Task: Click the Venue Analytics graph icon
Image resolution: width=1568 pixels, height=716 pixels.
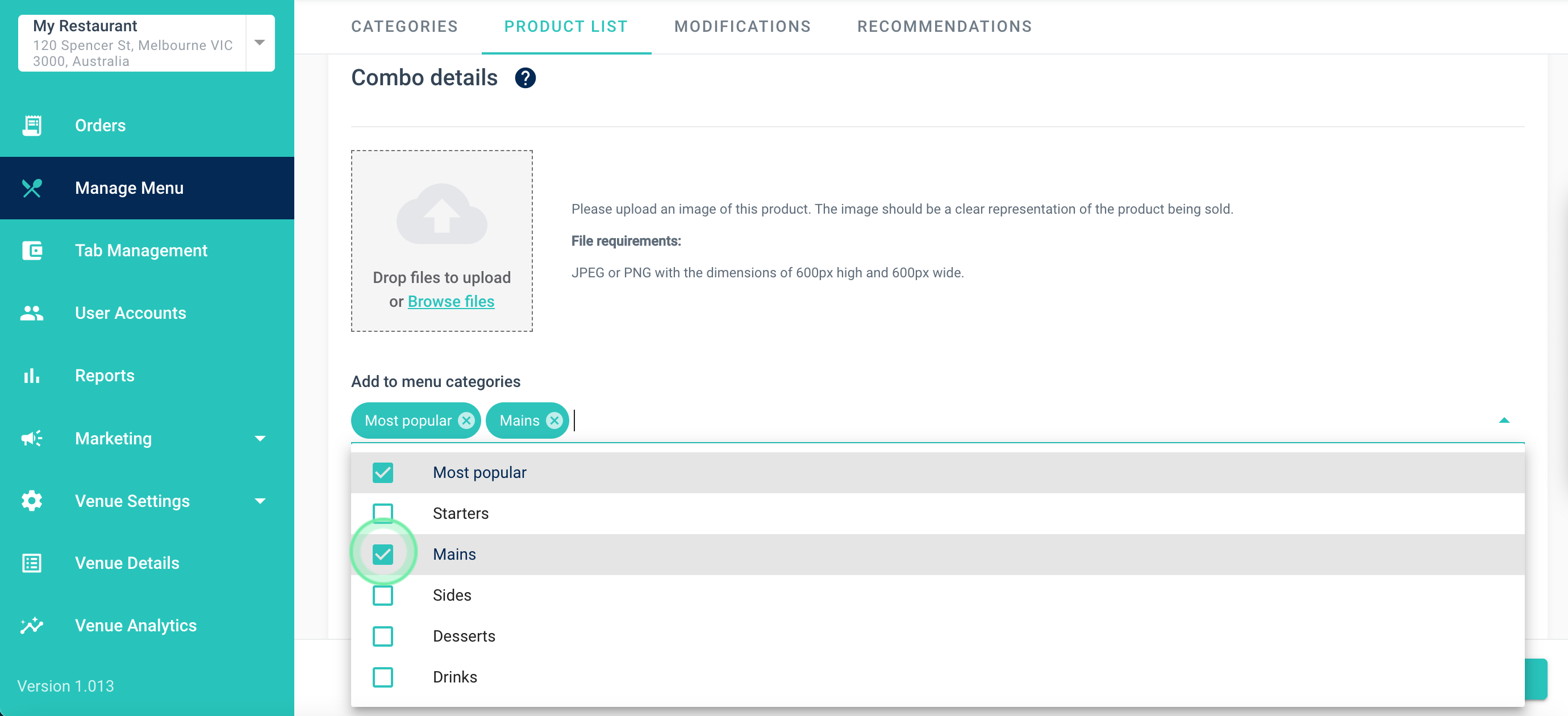Action: 32,625
